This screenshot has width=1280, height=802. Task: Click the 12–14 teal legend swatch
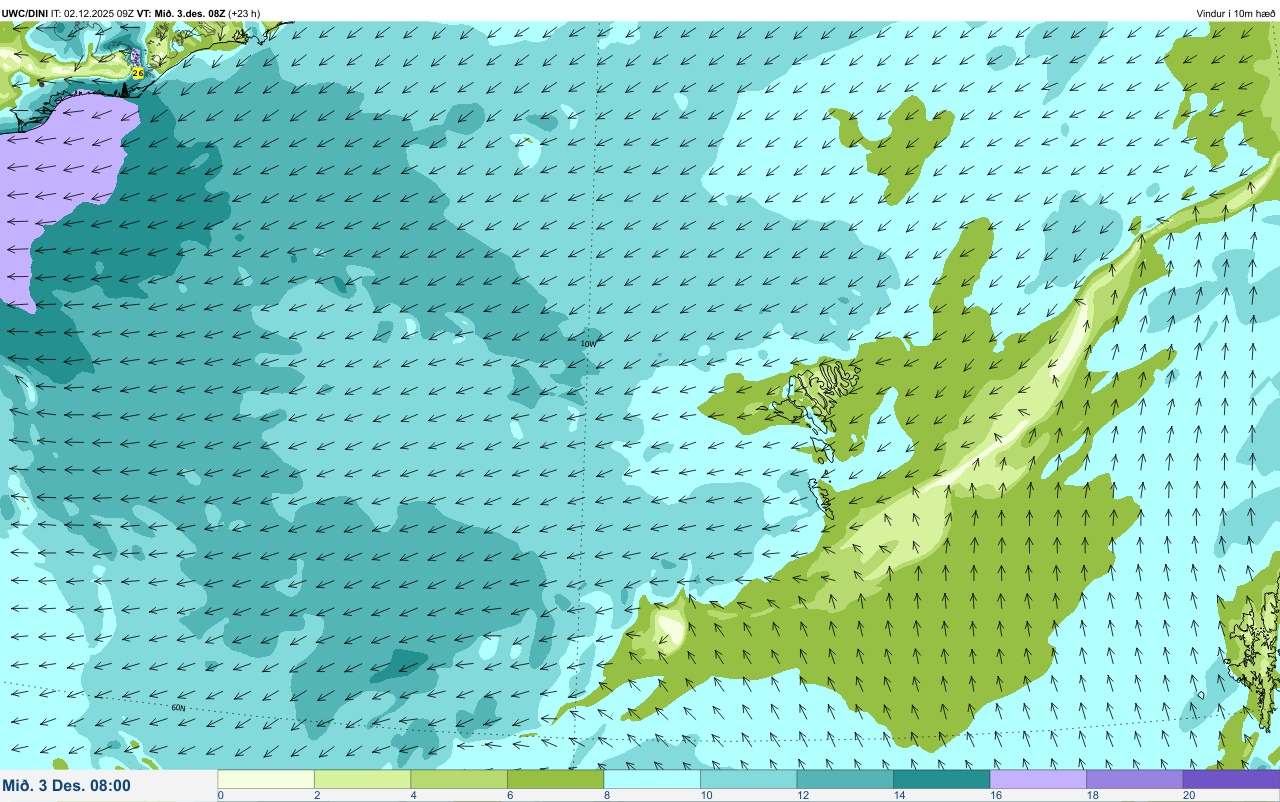click(x=845, y=779)
